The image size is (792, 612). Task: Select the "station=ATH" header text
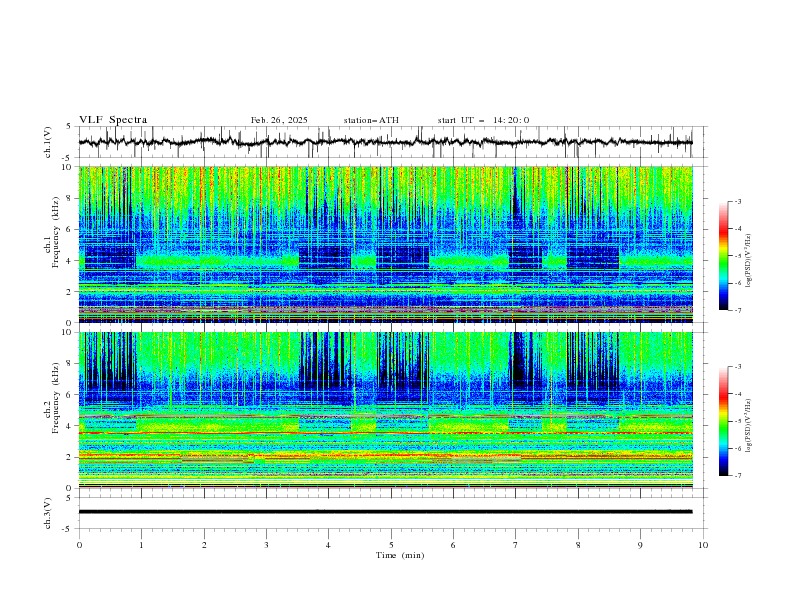pos(371,120)
